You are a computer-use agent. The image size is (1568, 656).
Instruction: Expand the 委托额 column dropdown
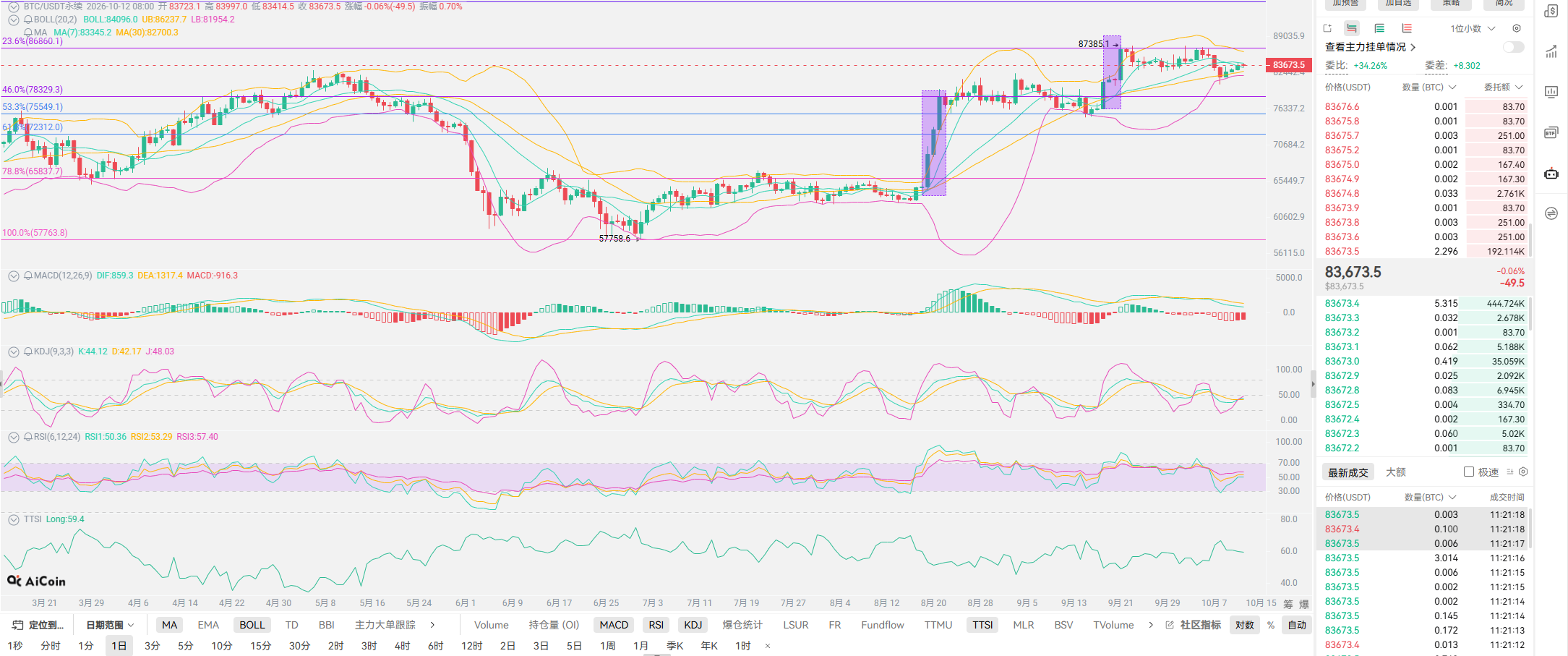[1504, 87]
